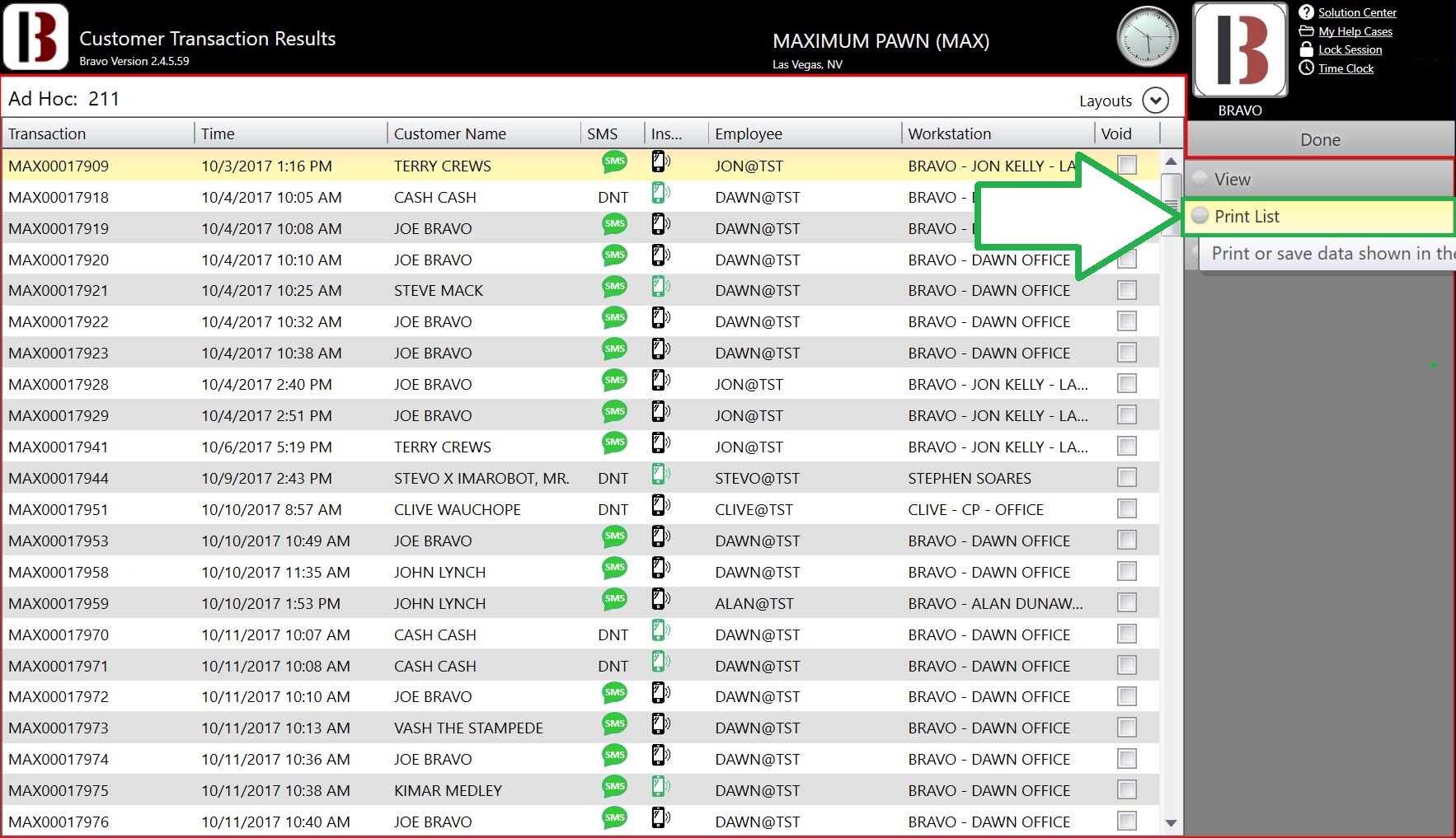The height and width of the screenshot is (838, 1456).
Task: Click the Lock Session padlock icon
Action: 1306,49
